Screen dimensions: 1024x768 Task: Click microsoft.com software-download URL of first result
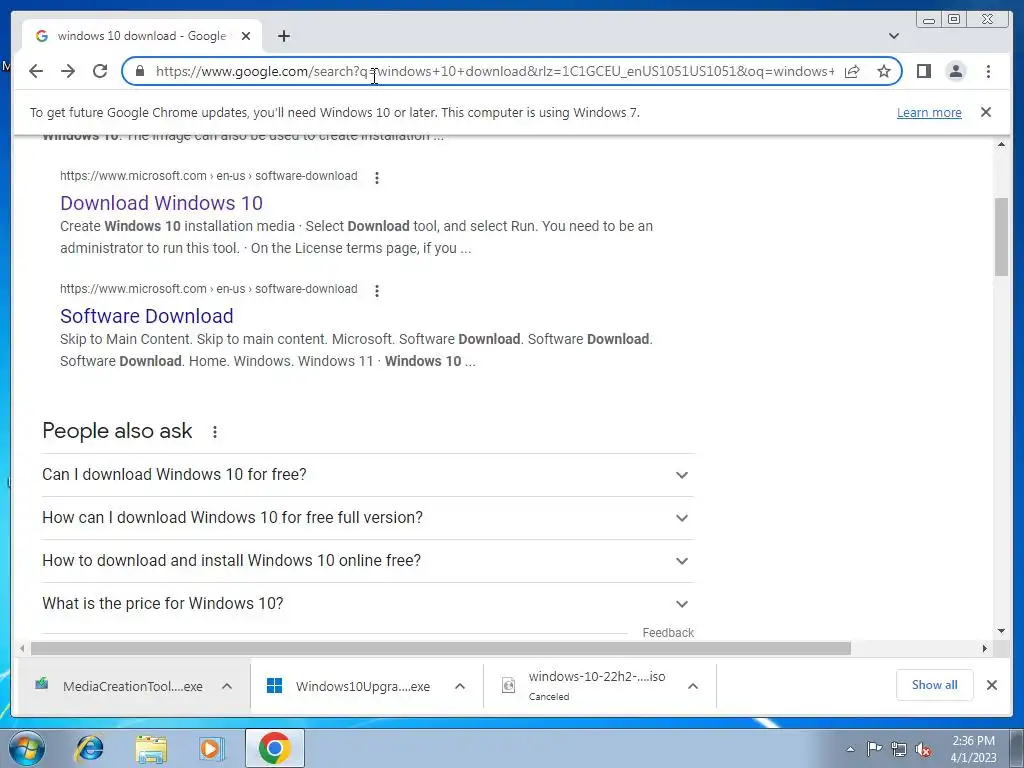[208, 176]
